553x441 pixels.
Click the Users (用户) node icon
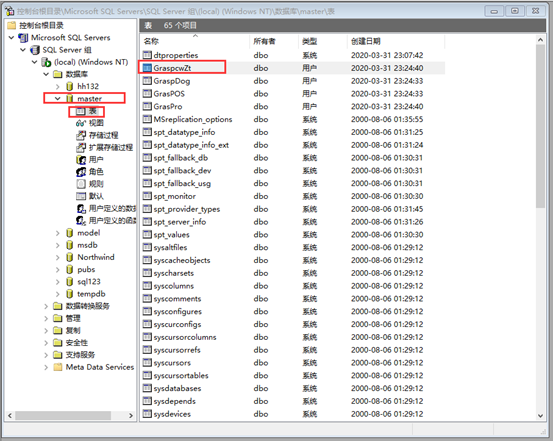click(81, 159)
